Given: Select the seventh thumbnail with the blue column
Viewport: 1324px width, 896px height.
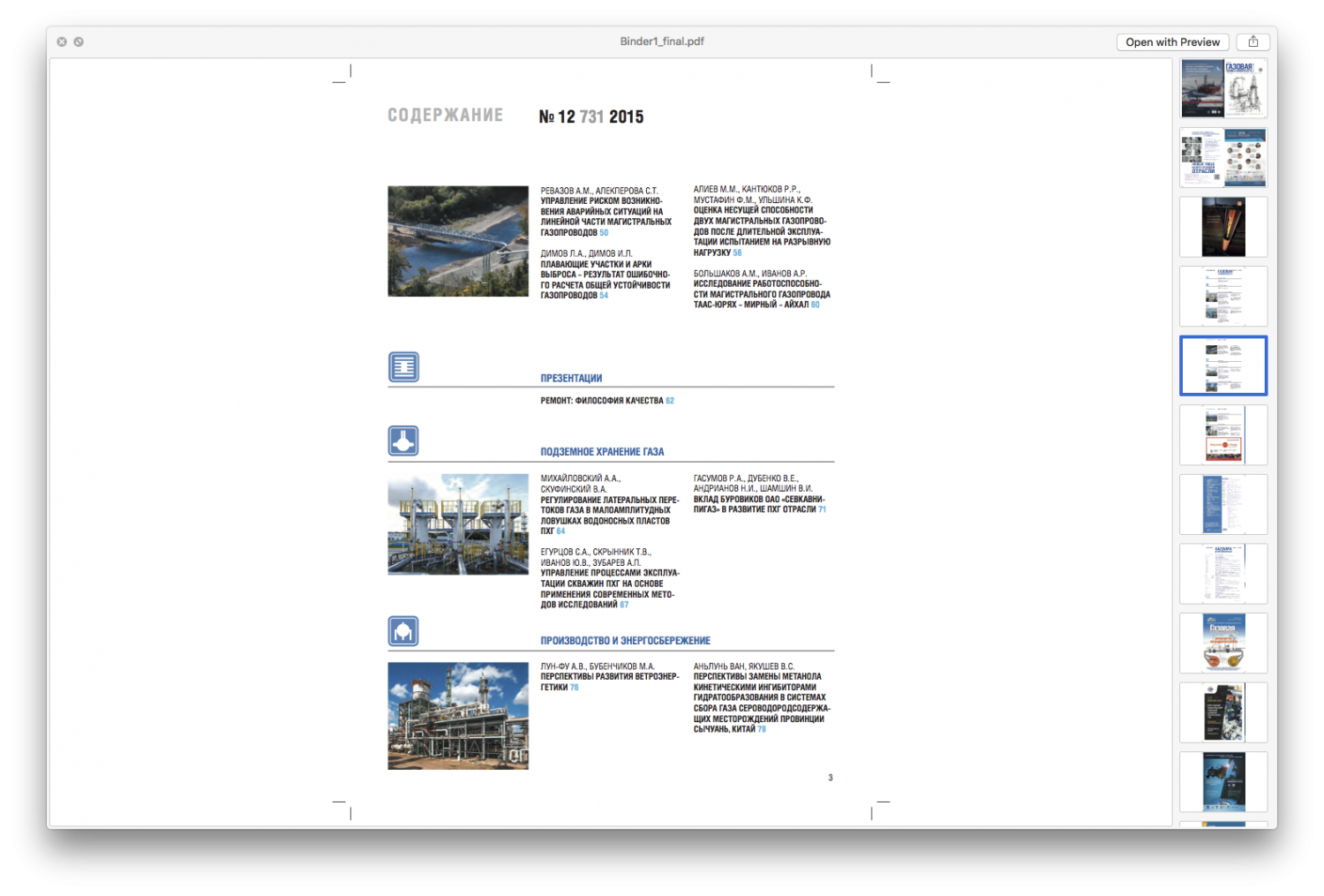Looking at the screenshot, I should [x=1223, y=504].
